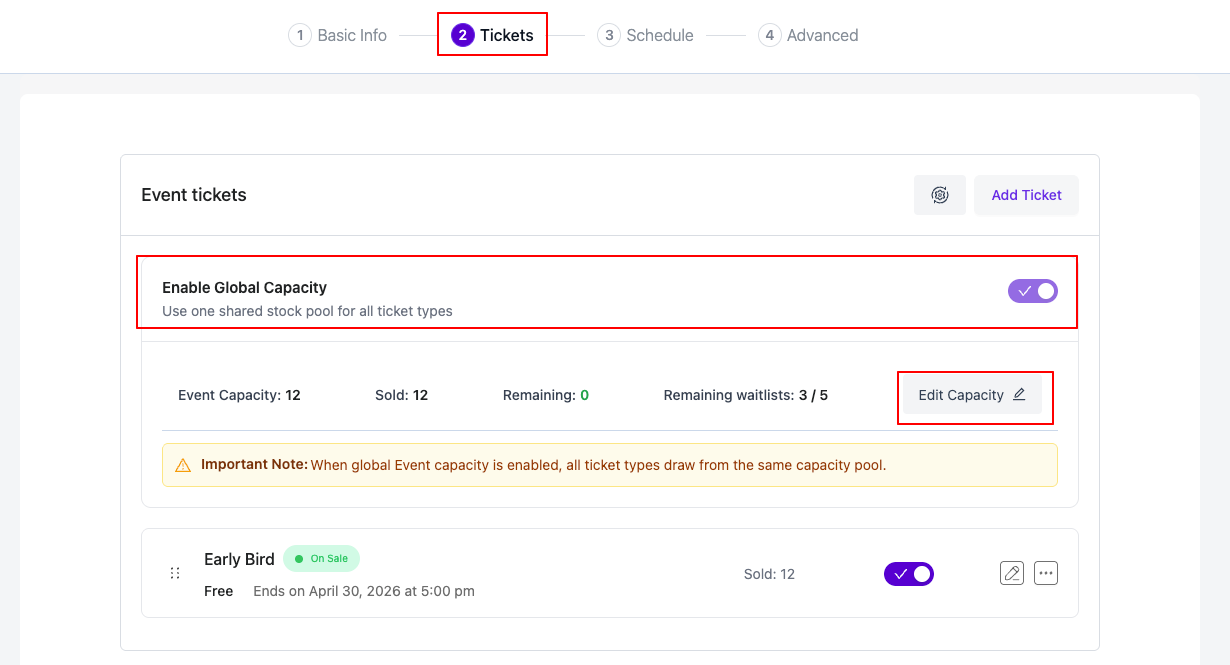Viewport: 1230px width, 665px height.
Task: Go to the Advanced step
Action: [820, 34]
